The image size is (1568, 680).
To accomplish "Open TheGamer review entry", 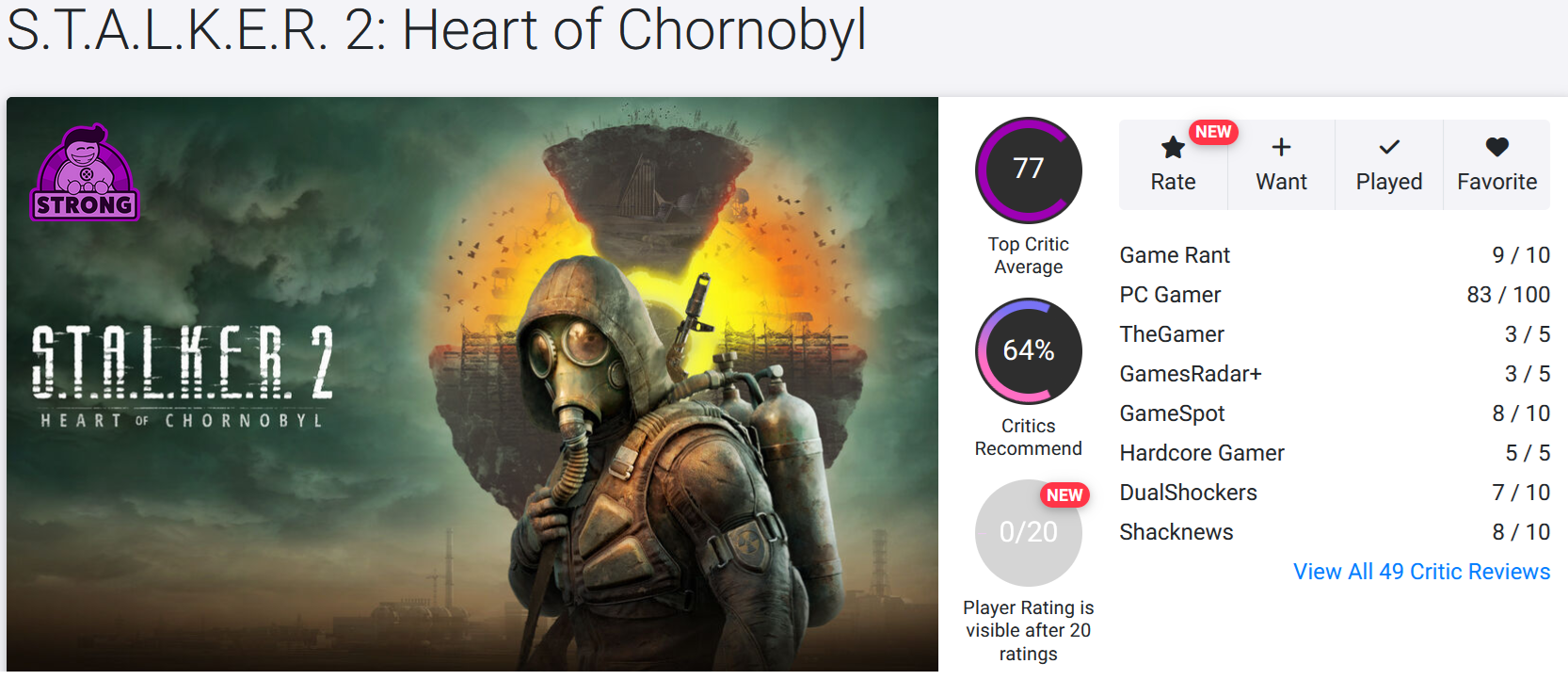I will point(1335,334).
